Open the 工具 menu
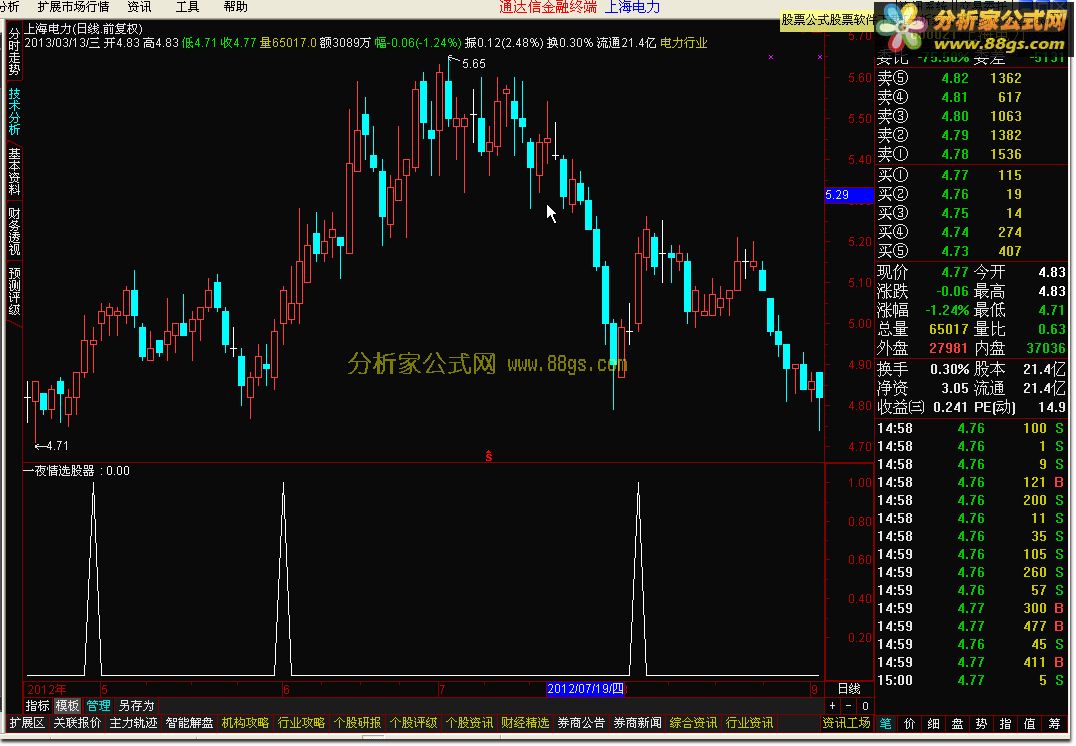The image size is (1076, 746). (187, 7)
